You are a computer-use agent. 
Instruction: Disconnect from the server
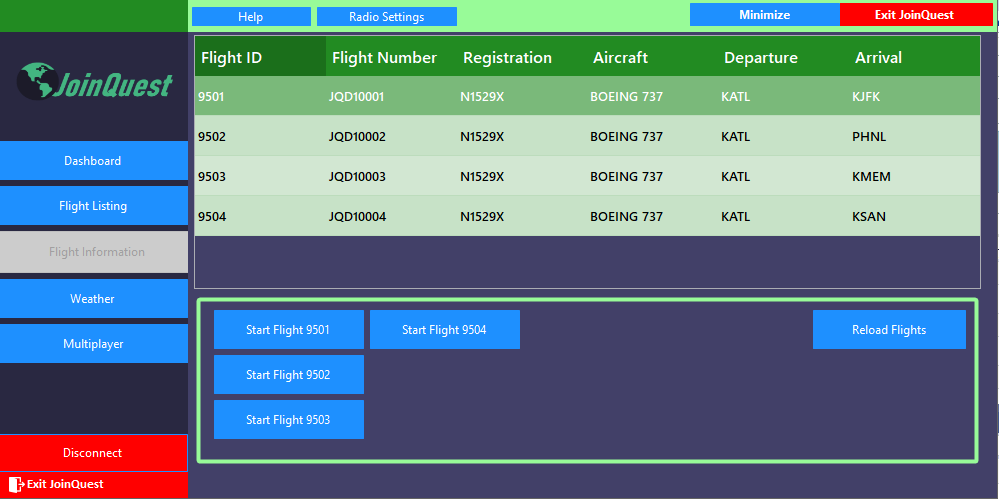point(94,453)
